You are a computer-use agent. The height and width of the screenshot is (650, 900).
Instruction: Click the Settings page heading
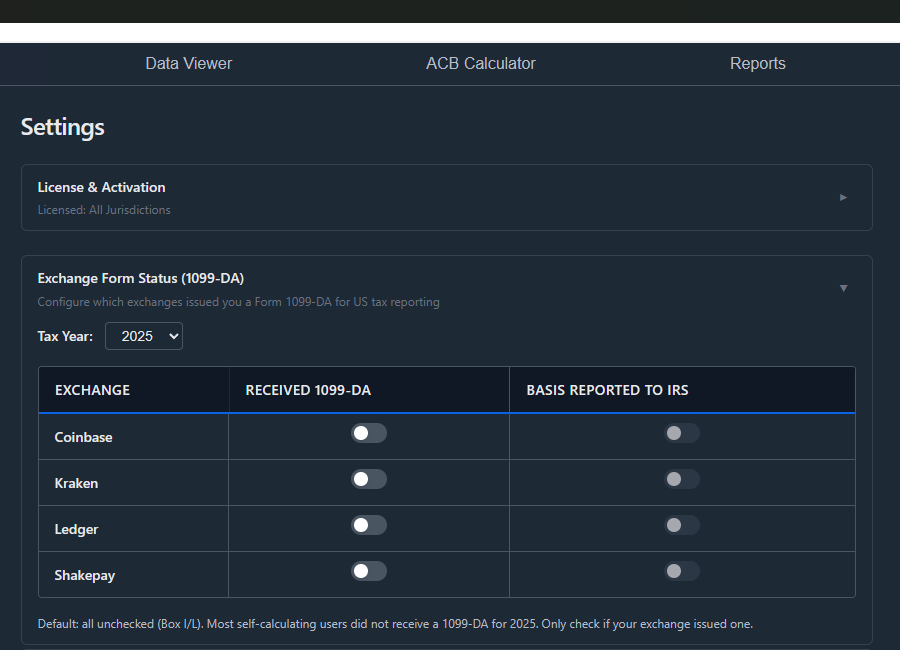pos(62,127)
